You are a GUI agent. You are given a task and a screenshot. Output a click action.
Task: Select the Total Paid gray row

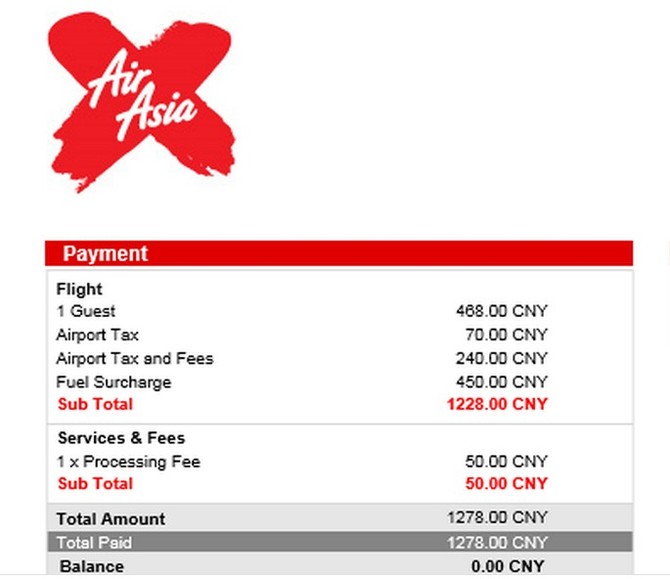[340, 542]
